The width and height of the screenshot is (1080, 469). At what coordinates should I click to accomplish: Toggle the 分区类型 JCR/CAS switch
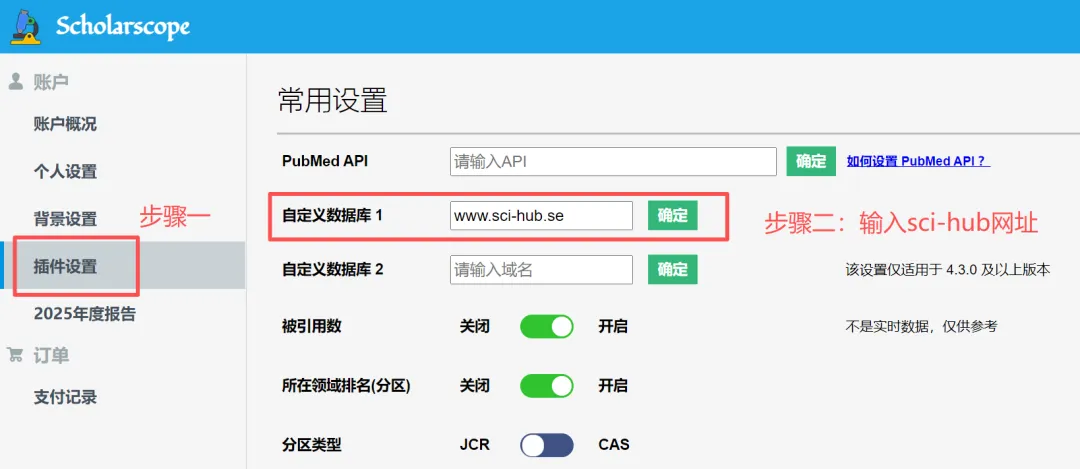coord(546,445)
